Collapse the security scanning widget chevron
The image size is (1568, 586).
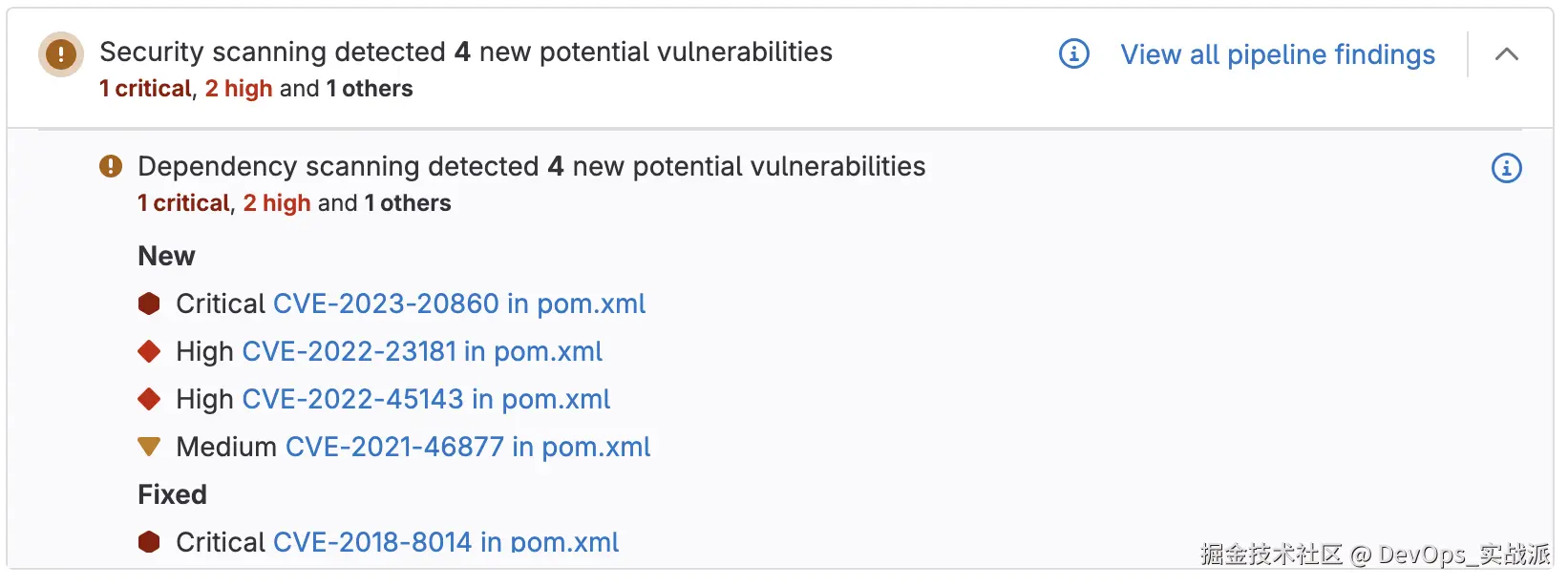point(1506,54)
